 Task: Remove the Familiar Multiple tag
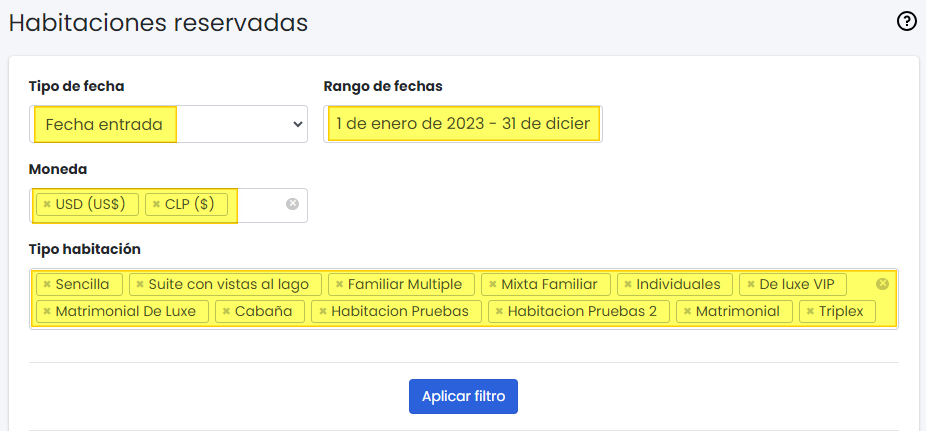(340, 285)
